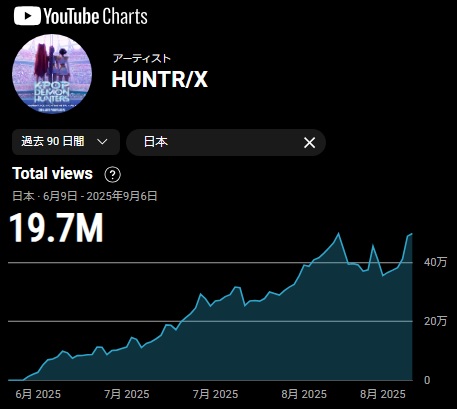Click the アーティスト label
The height and width of the screenshot is (409, 457).
[x=142, y=58]
